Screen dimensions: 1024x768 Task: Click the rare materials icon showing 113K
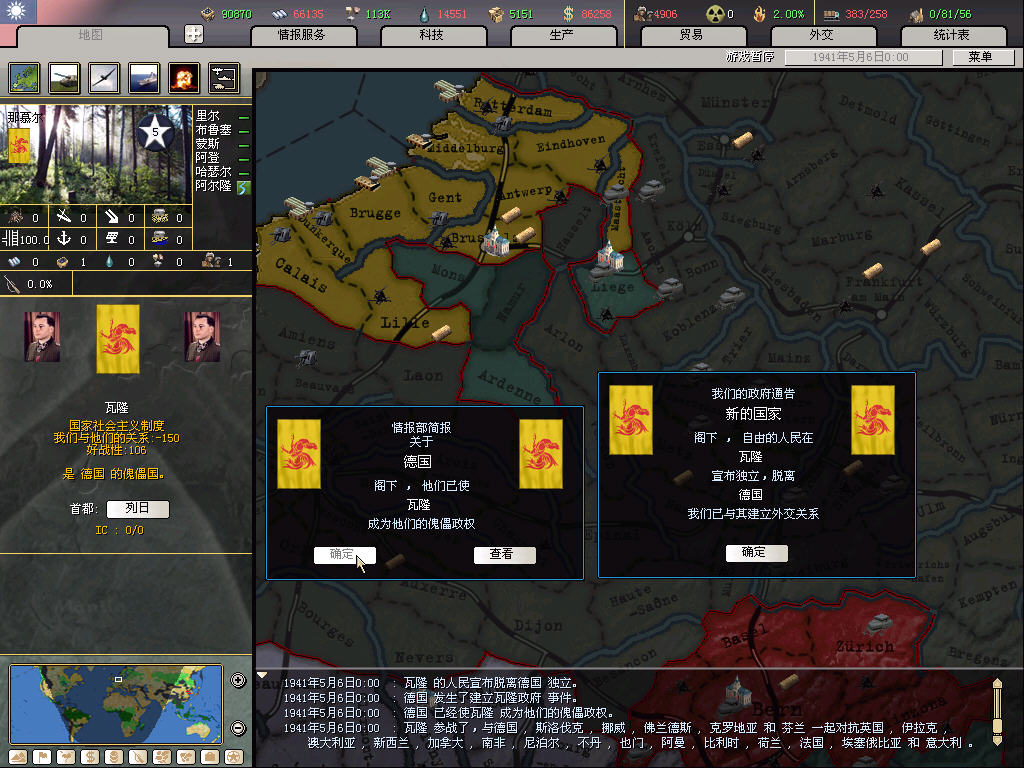[353, 14]
